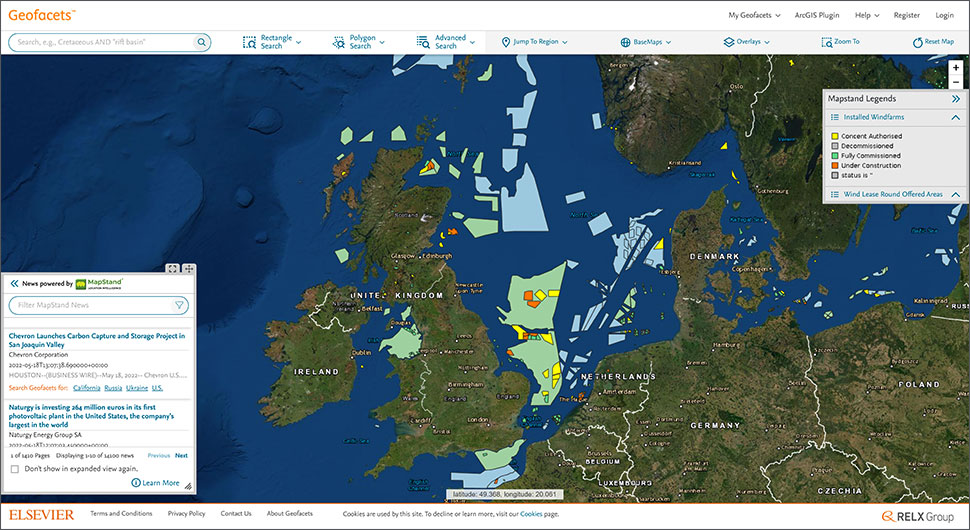Go to Next news page
The height and width of the screenshot is (530, 970).
[x=181, y=455]
